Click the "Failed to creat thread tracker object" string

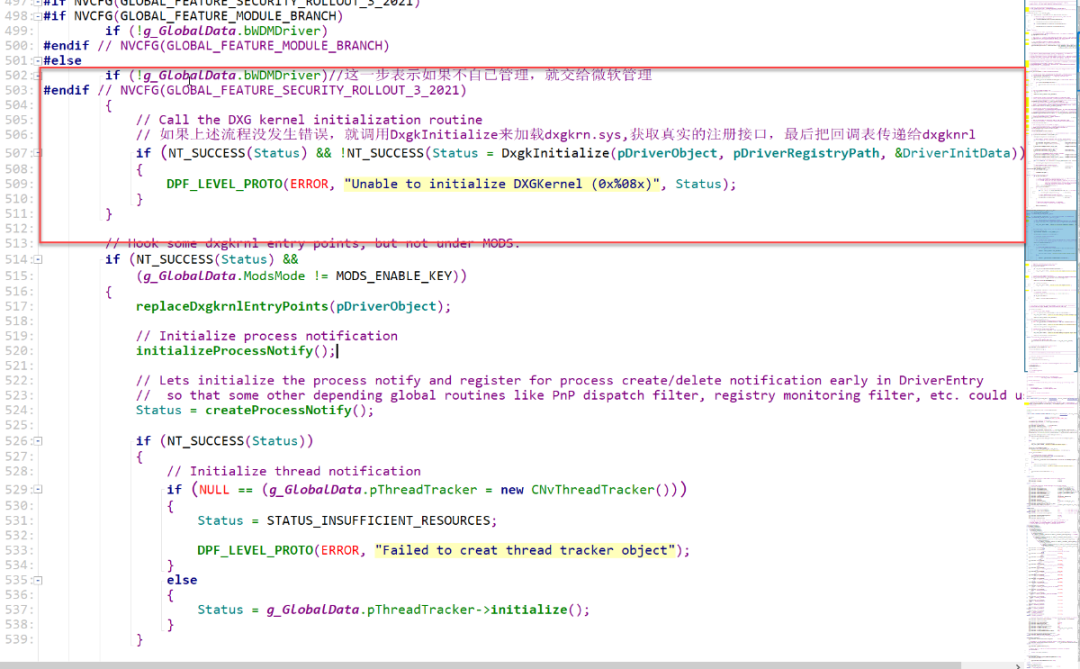(x=525, y=550)
